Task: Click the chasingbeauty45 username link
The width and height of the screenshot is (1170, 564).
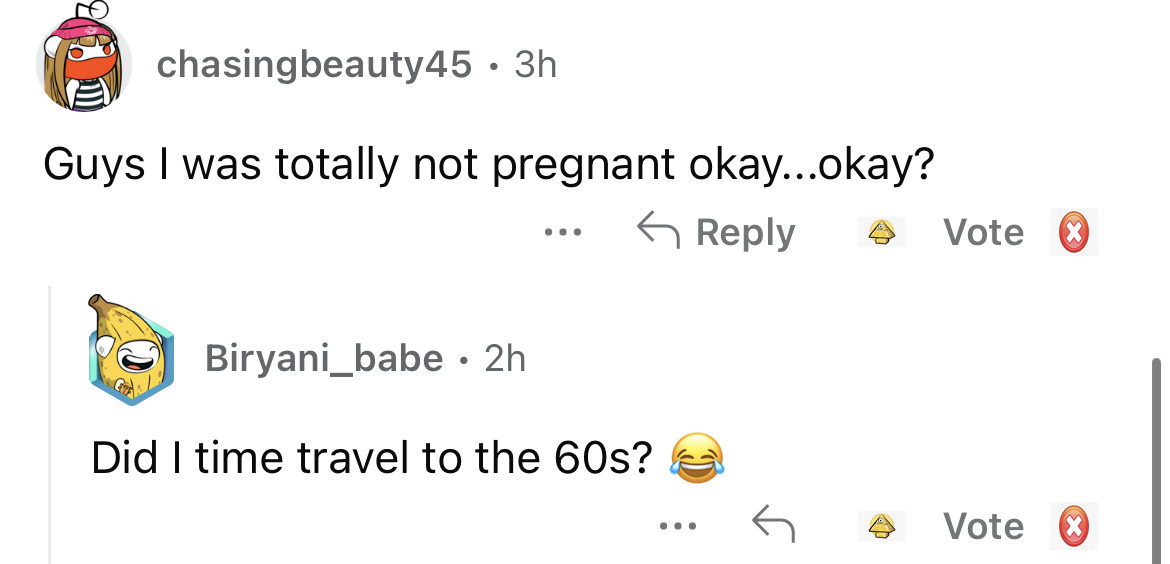Action: click(x=314, y=65)
